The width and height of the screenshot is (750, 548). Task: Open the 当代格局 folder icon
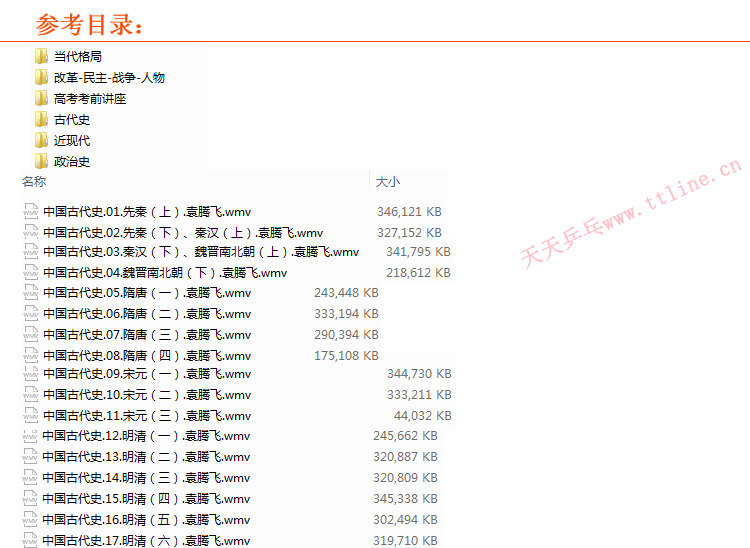click(41, 56)
